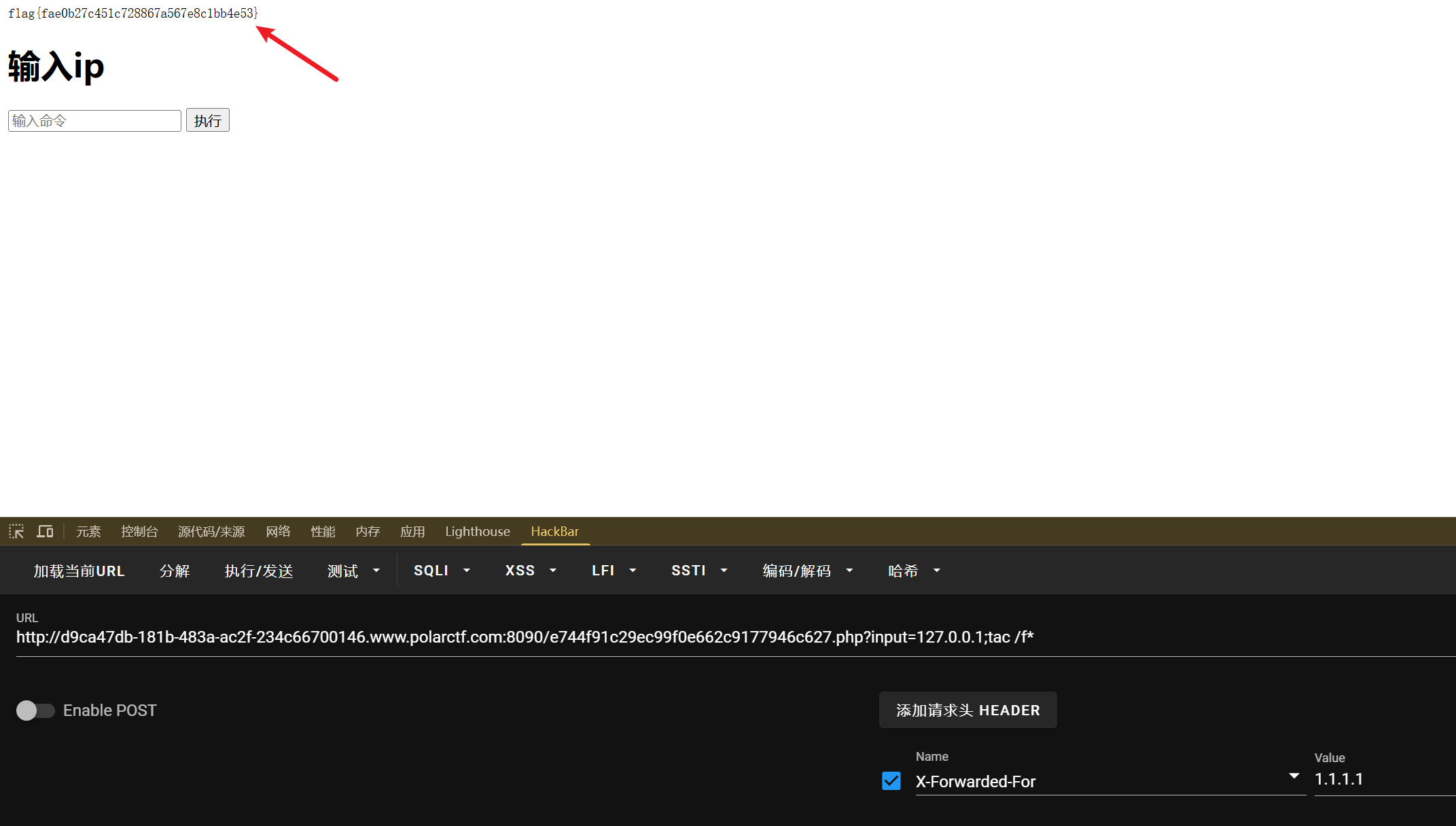Screen dimensions: 1456x826
Task: Expand the XSS payload menu
Action: (x=530, y=571)
